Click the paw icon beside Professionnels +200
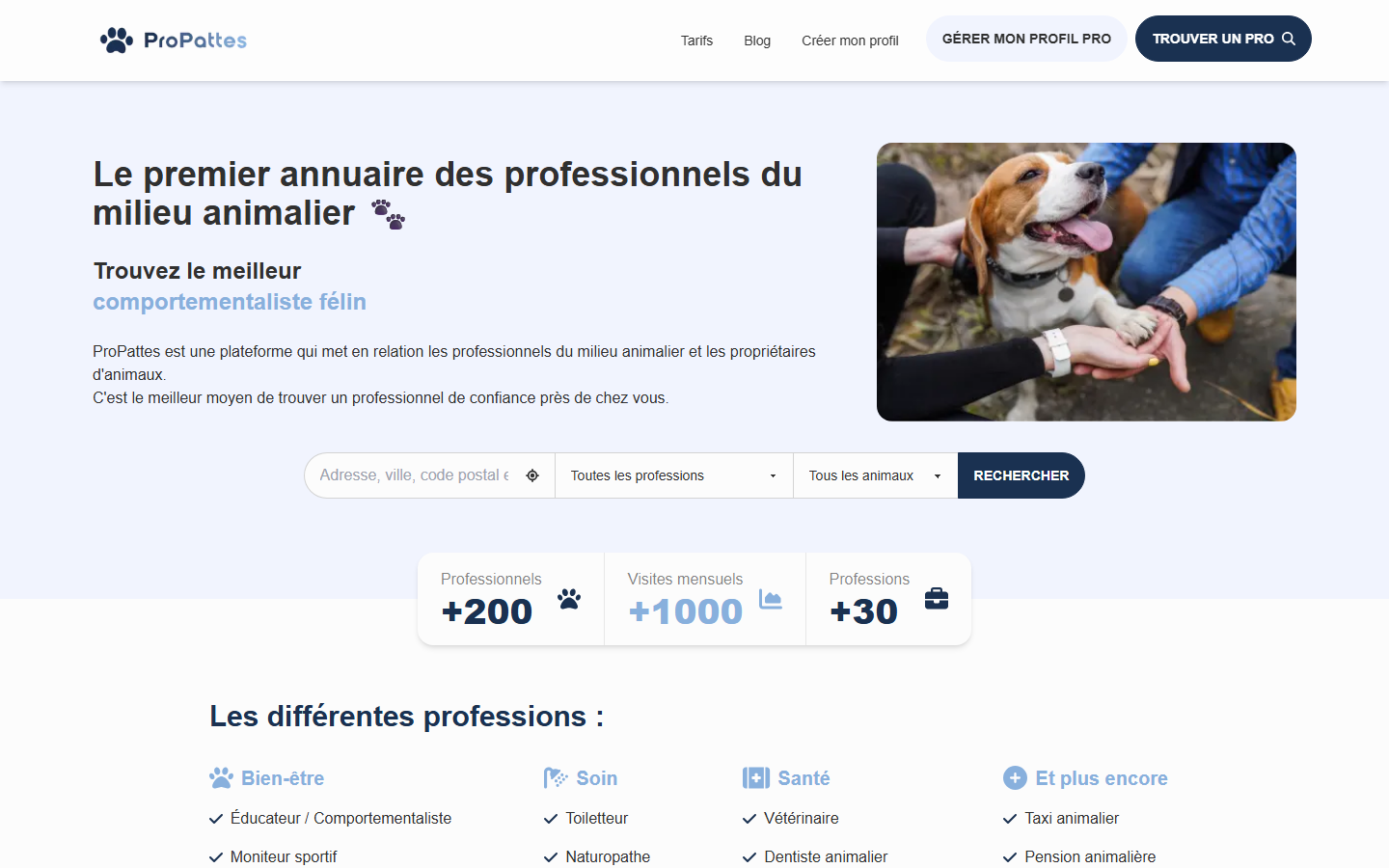Viewport: 1389px width, 868px height. (x=569, y=599)
